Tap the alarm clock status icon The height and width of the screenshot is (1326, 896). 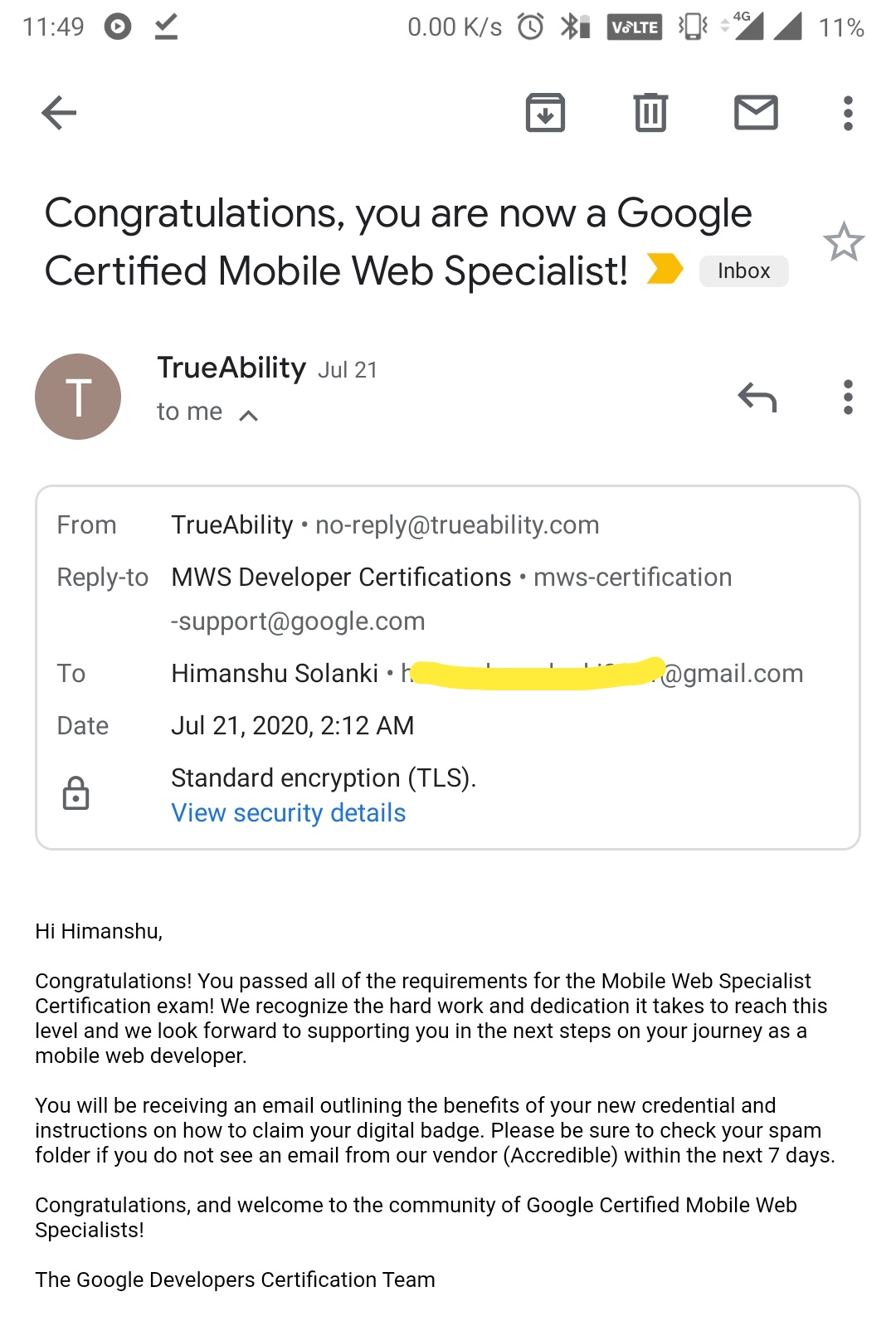(530, 27)
